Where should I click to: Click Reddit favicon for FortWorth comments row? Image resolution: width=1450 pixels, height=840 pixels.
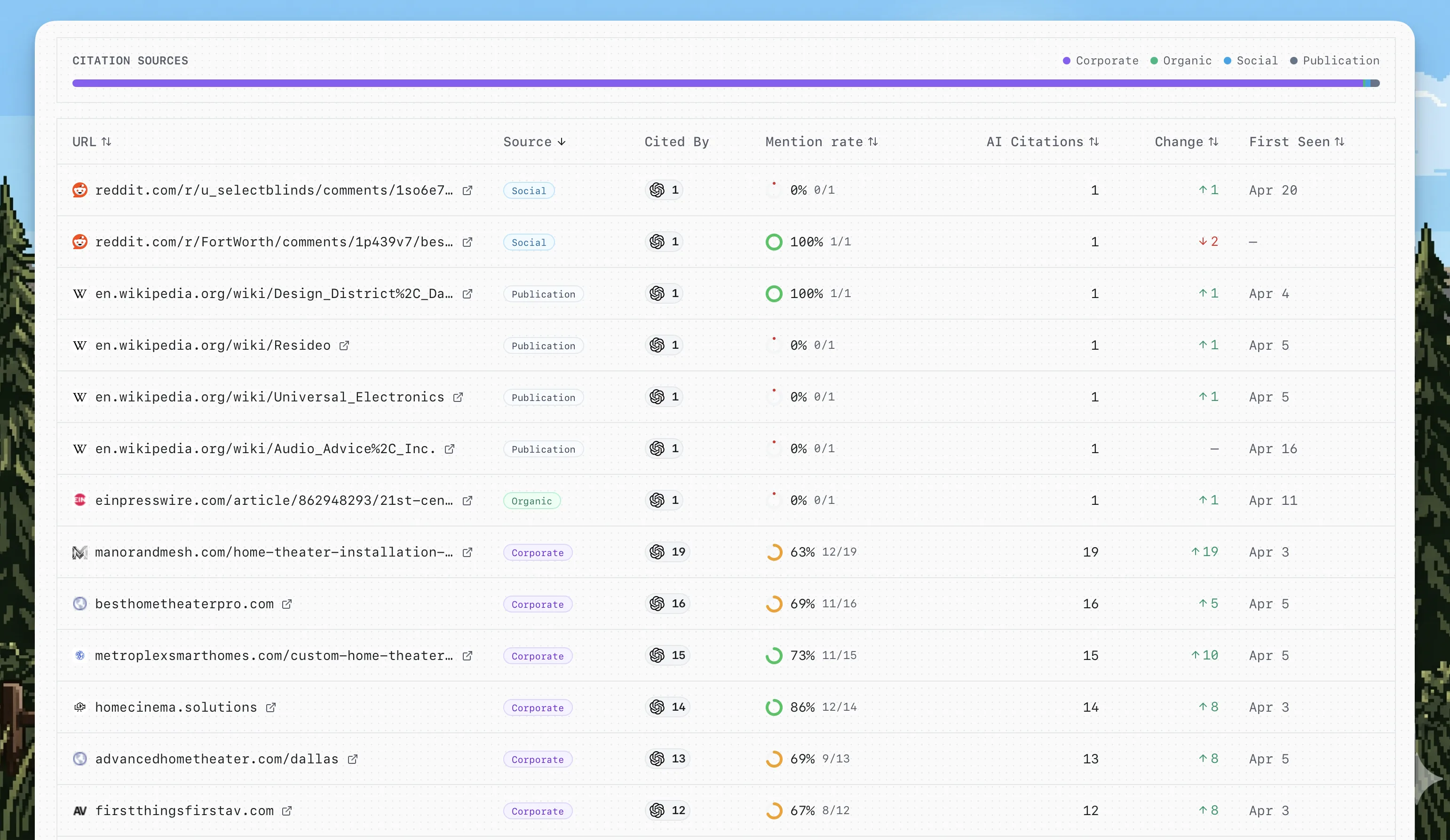point(80,242)
